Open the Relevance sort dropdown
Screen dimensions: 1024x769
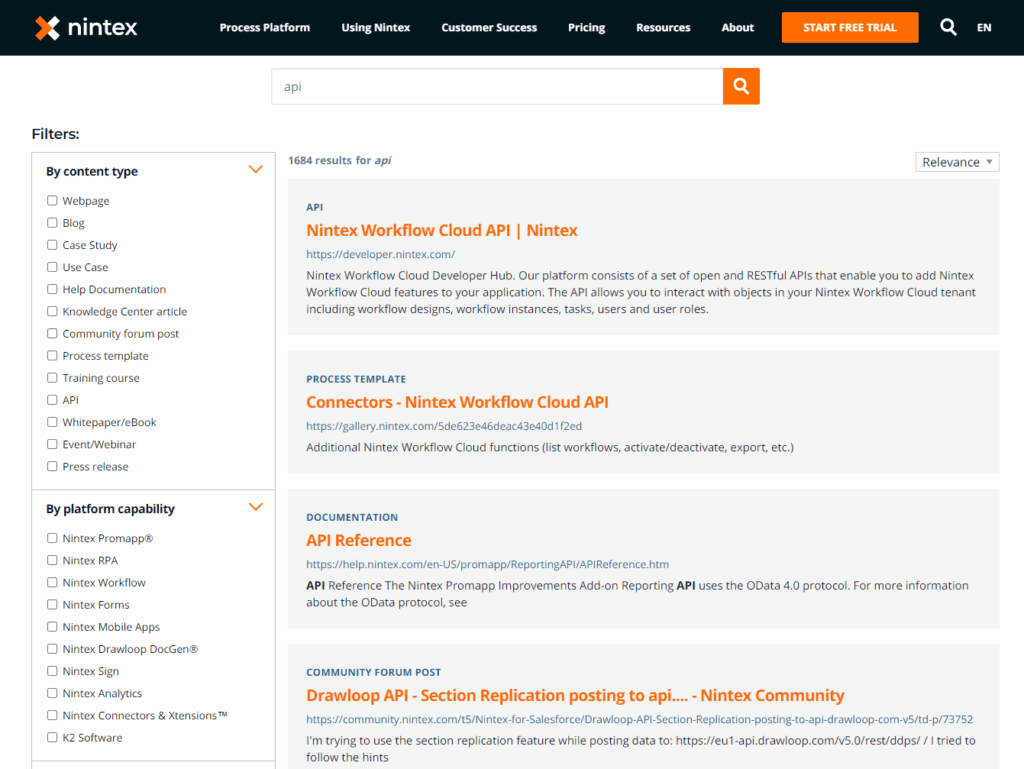(957, 161)
